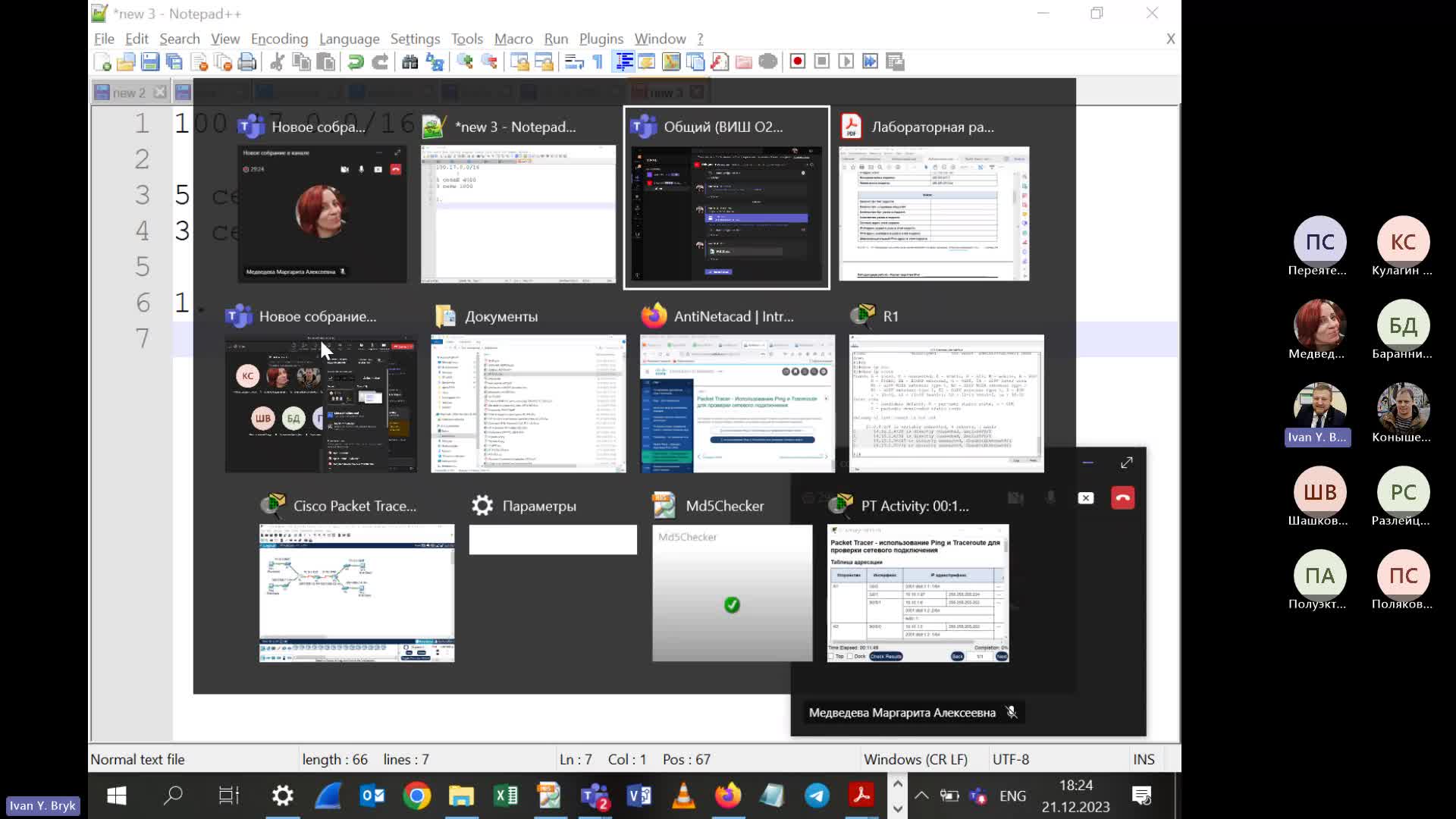Viewport: 1456px width, 819px height.
Task: Hang up the call with red phone button
Action: 1123,498
